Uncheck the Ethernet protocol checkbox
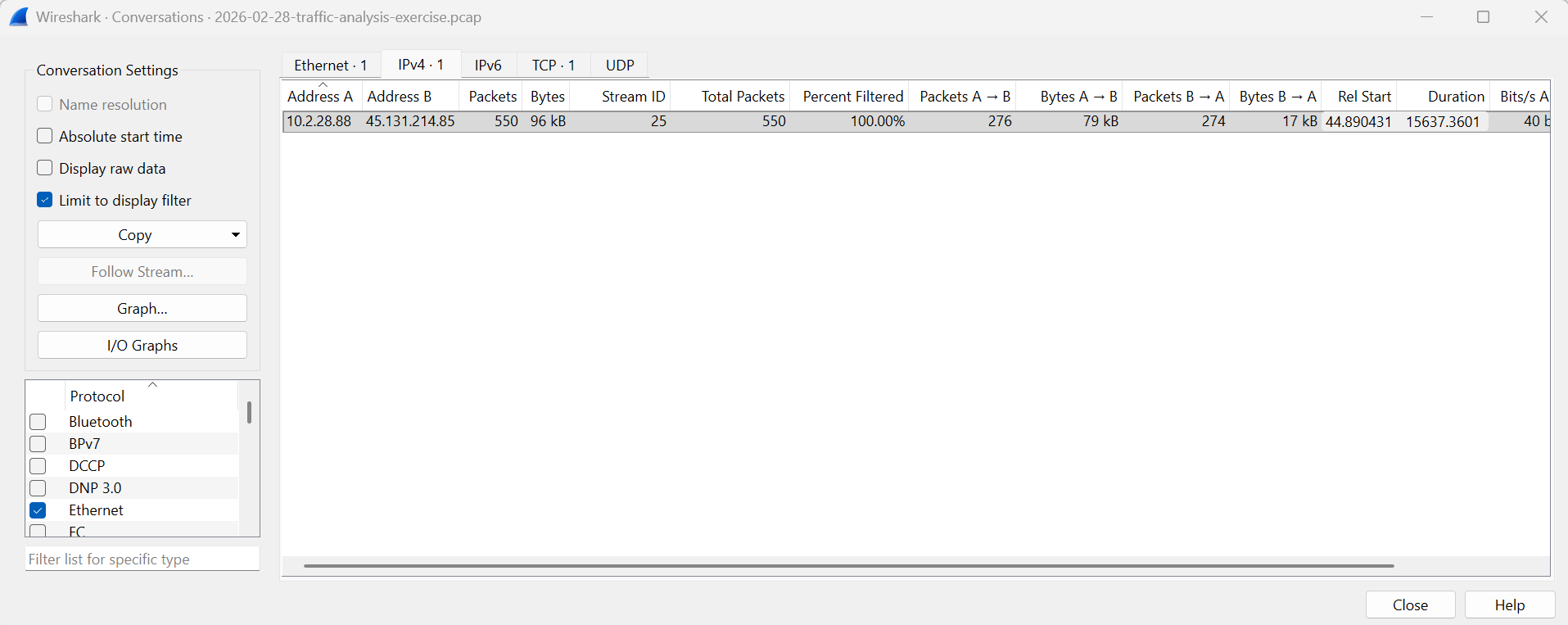The height and width of the screenshot is (625, 1568). point(38,510)
